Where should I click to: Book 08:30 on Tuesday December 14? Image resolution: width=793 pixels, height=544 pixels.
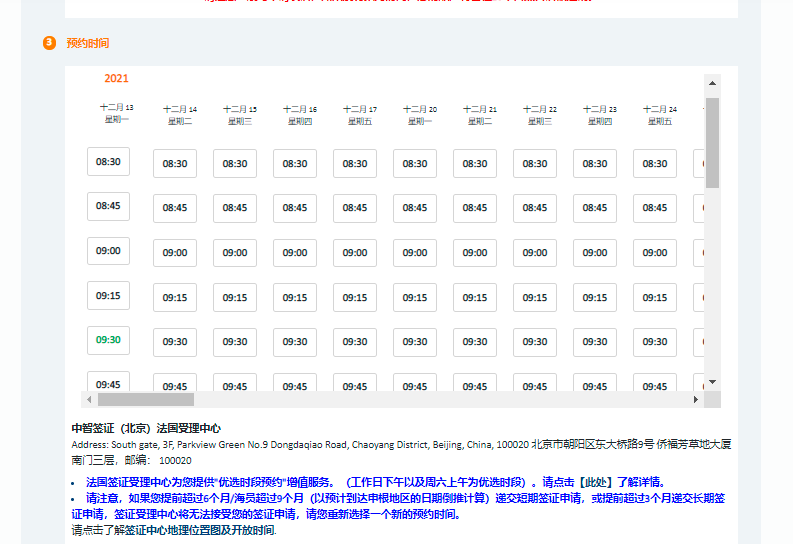tap(175, 164)
